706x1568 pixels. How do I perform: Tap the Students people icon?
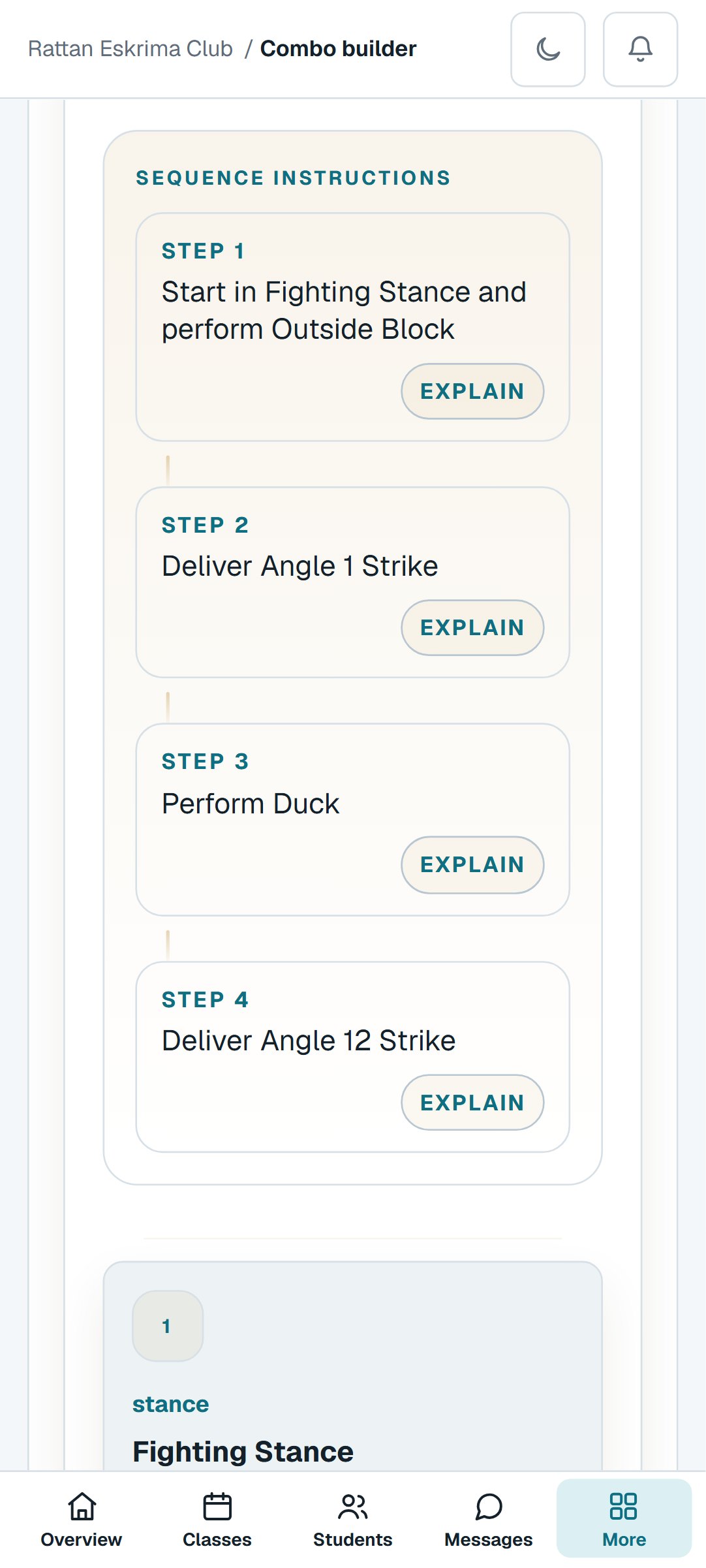(x=353, y=1507)
